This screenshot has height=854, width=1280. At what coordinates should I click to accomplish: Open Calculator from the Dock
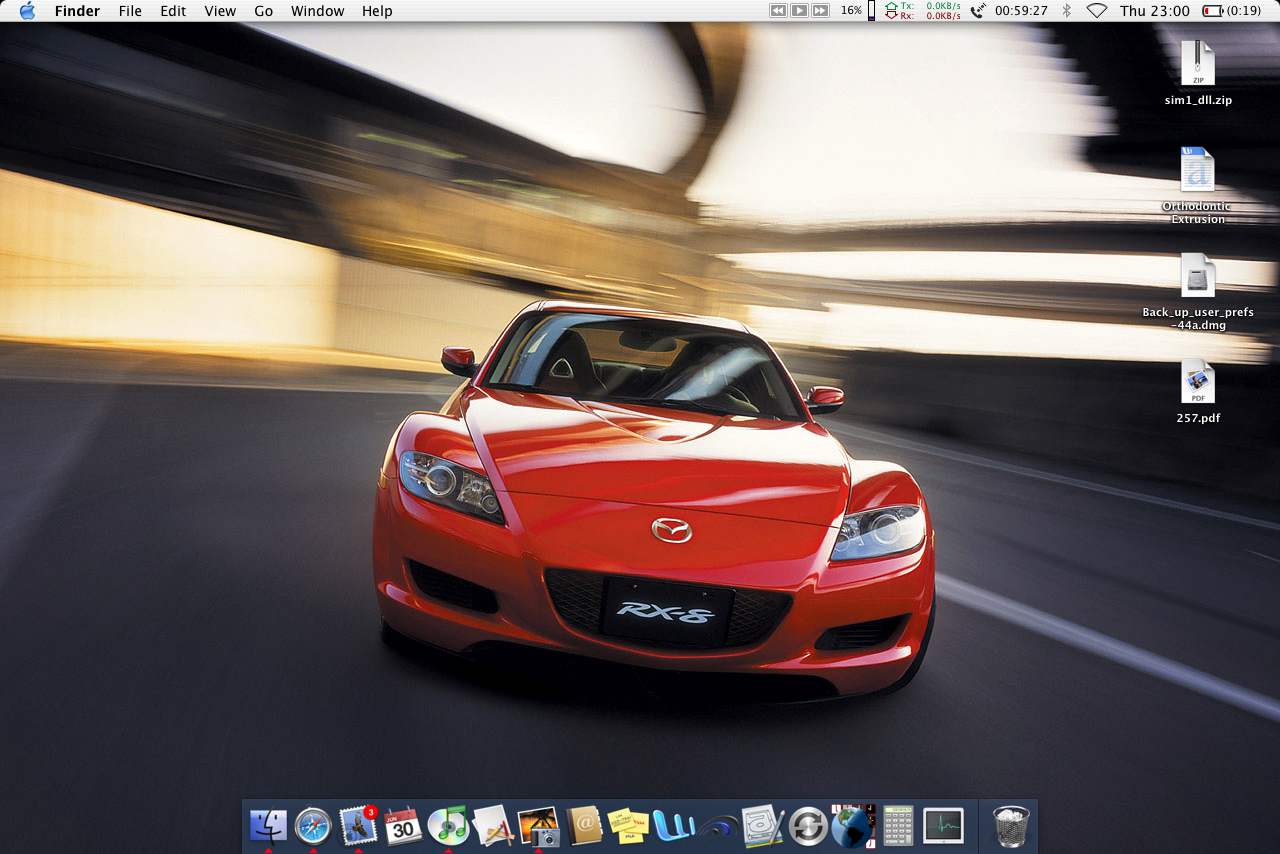[898, 826]
